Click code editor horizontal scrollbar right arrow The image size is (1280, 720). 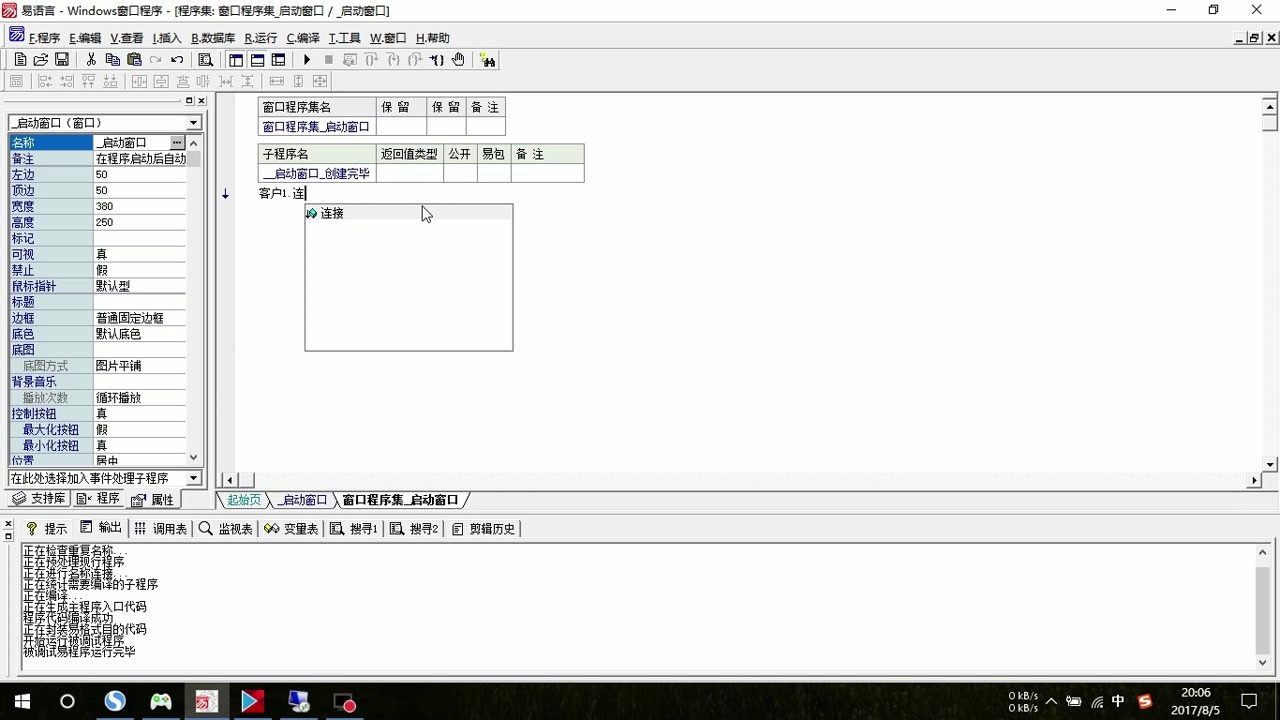point(1254,480)
